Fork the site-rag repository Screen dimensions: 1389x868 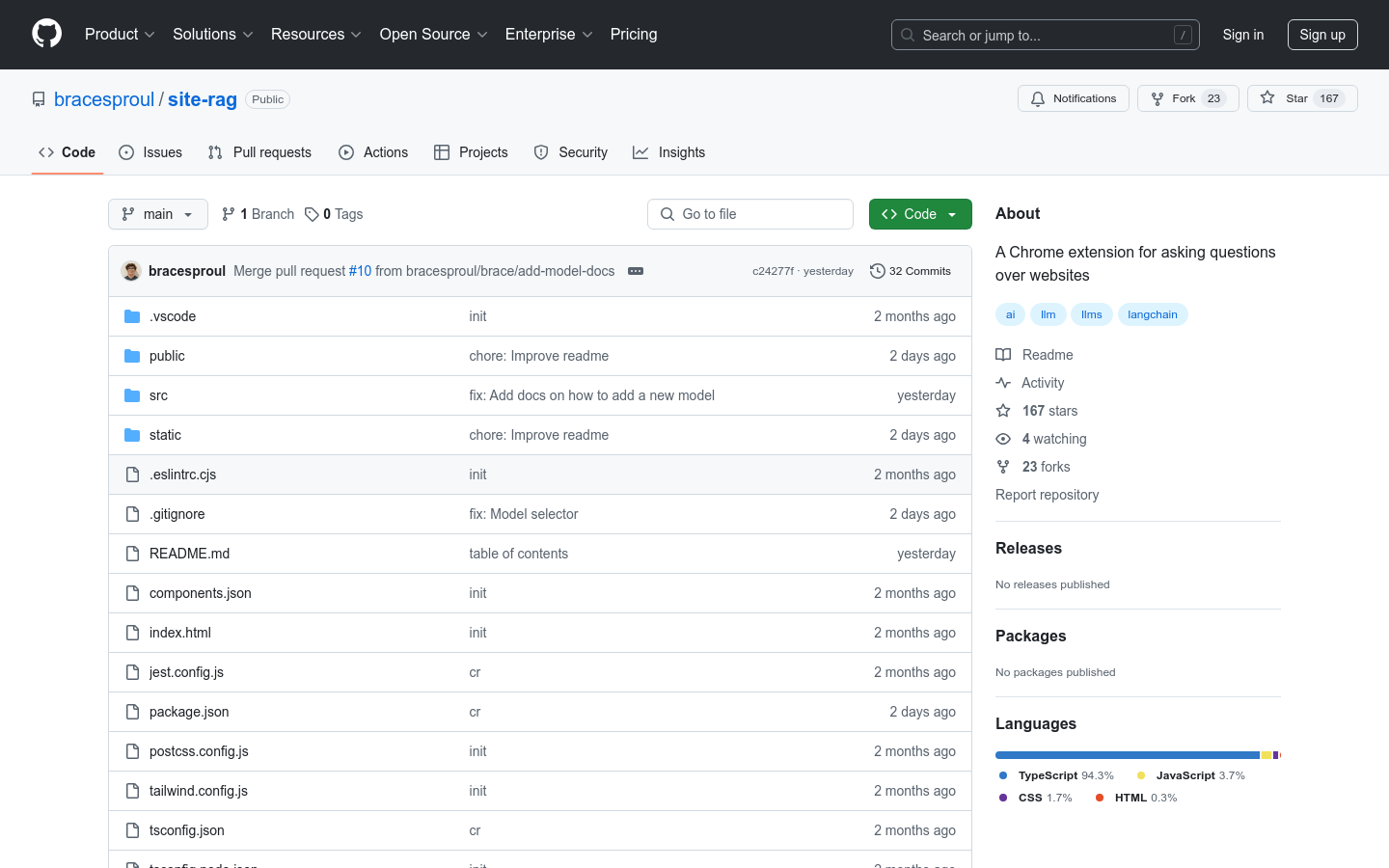[1188, 98]
